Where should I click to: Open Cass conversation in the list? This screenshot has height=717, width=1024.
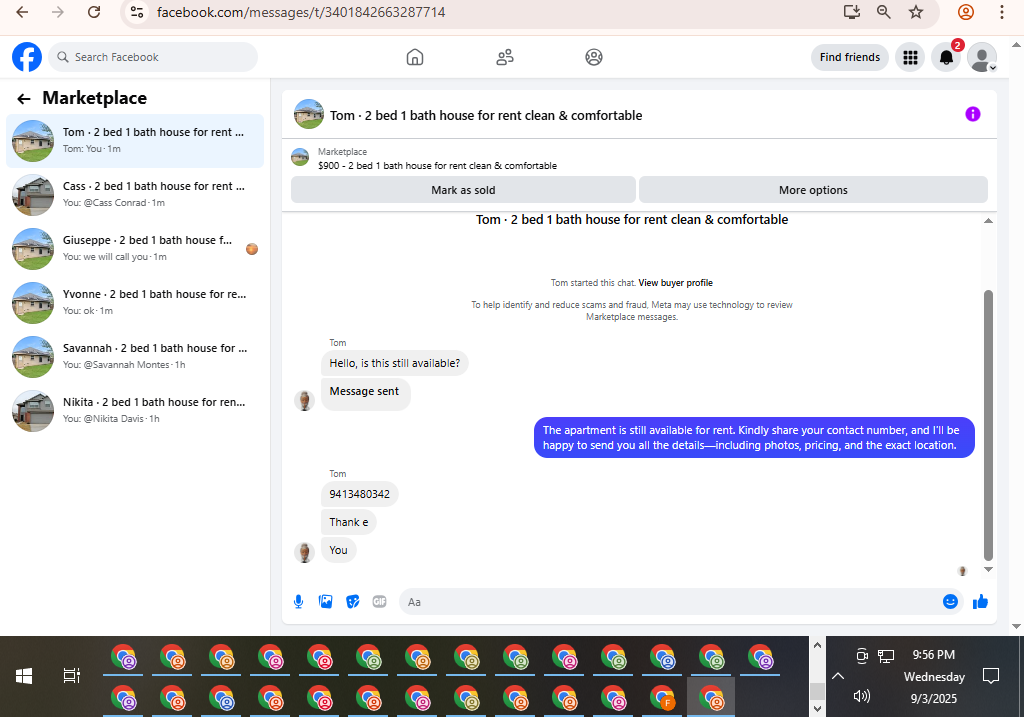click(x=135, y=195)
